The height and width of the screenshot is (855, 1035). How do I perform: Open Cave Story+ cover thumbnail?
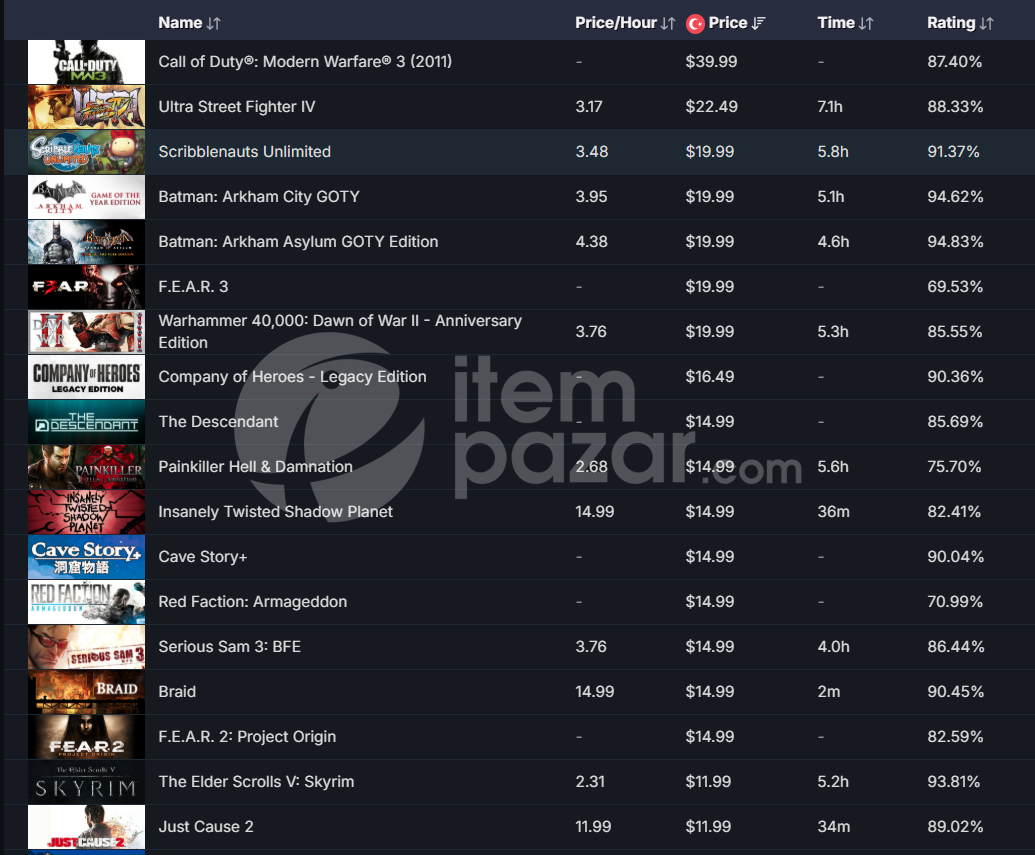pyautogui.click(x=86, y=557)
